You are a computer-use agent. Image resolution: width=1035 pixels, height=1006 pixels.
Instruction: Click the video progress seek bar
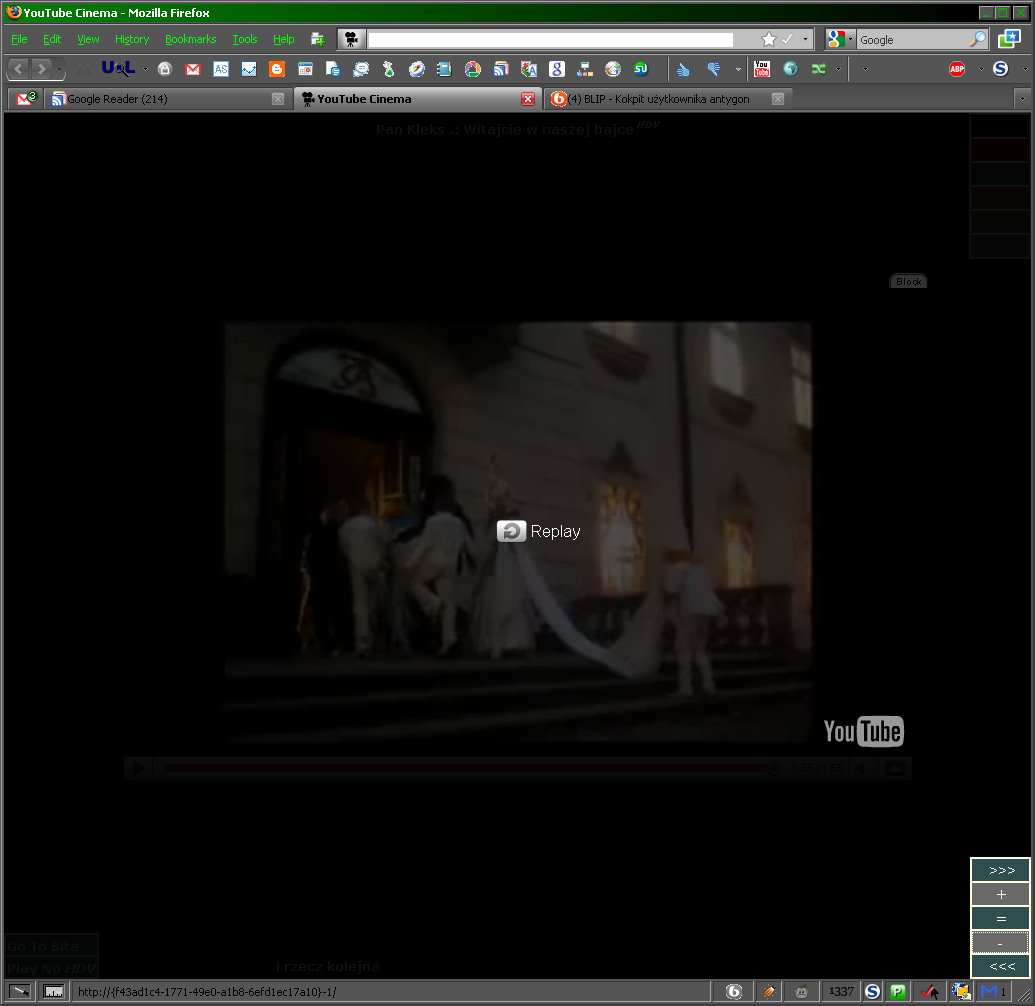pyautogui.click(x=470, y=768)
